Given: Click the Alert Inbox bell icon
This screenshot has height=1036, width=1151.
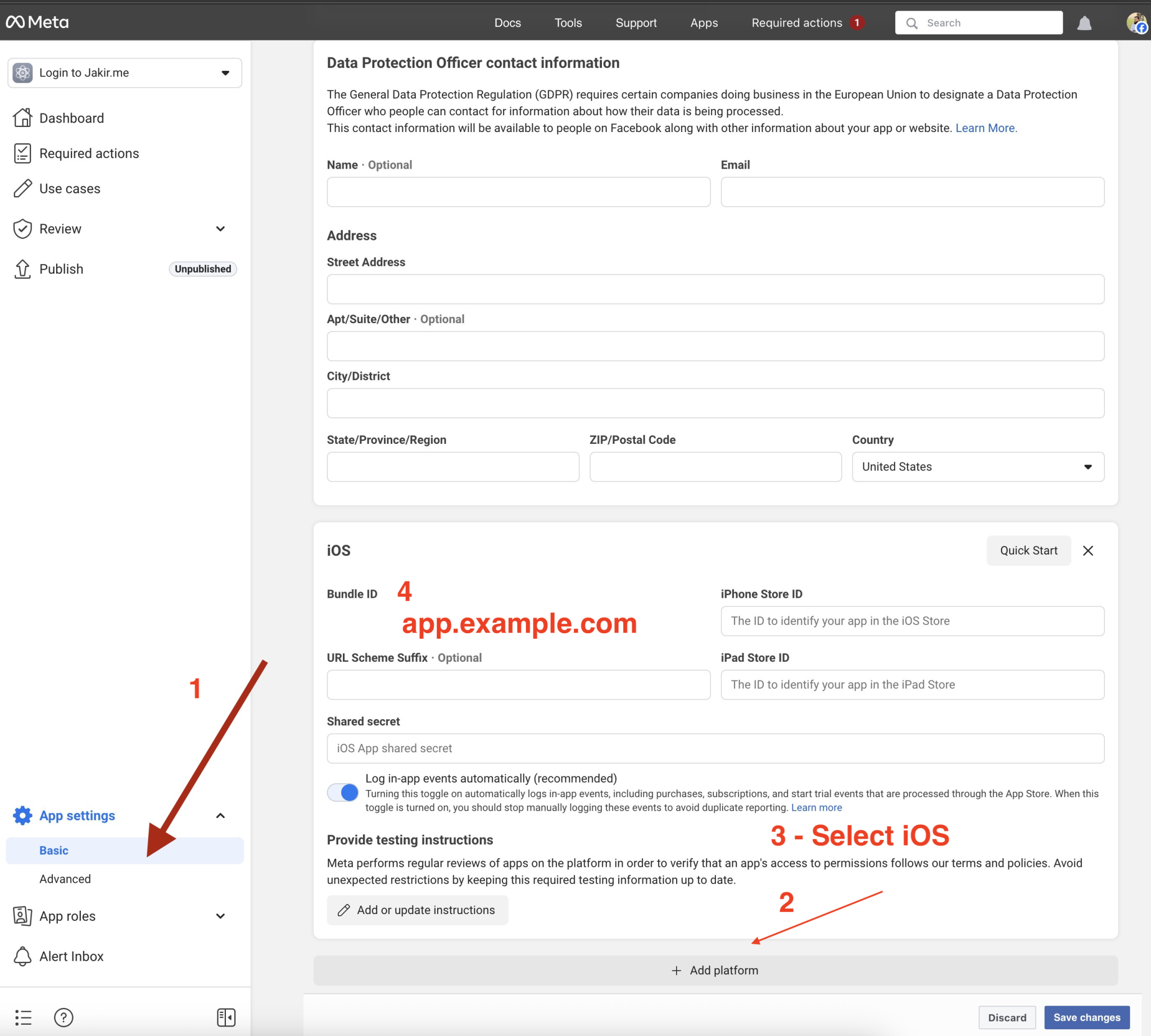Looking at the screenshot, I should tap(22, 956).
